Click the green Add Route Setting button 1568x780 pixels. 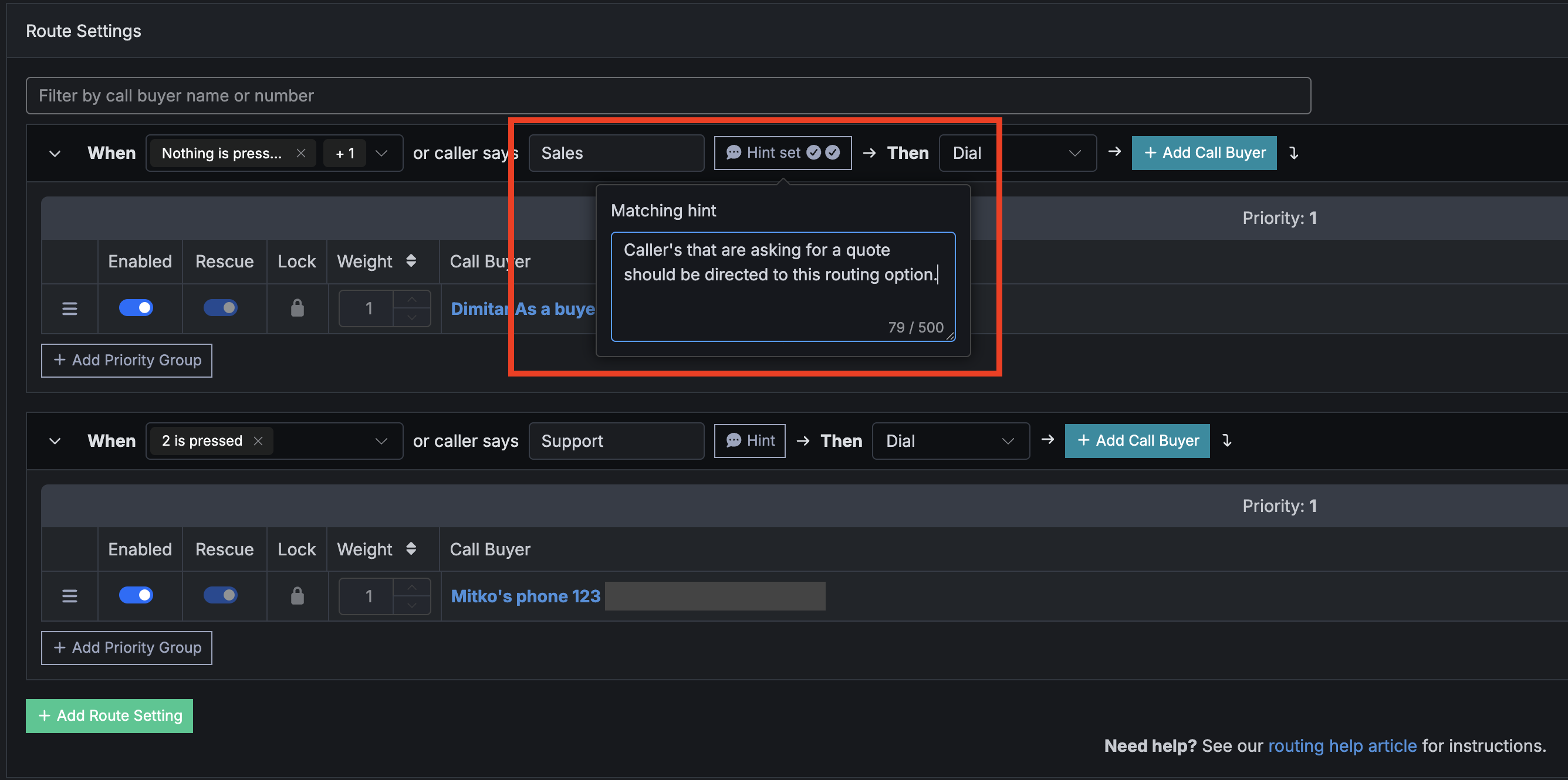(x=110, y=716)
